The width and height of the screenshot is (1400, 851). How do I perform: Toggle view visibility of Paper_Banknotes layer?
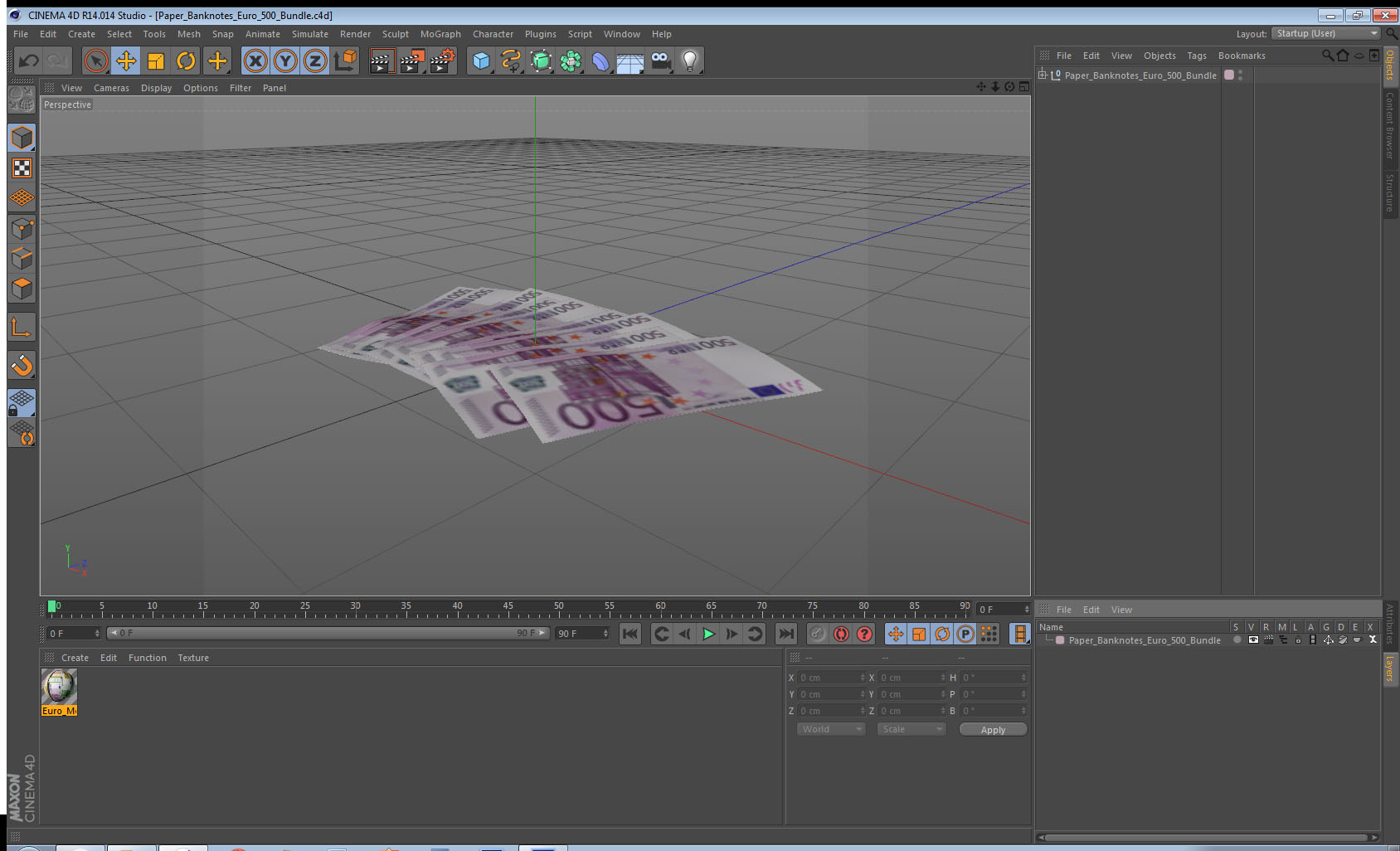[1252, 639]
